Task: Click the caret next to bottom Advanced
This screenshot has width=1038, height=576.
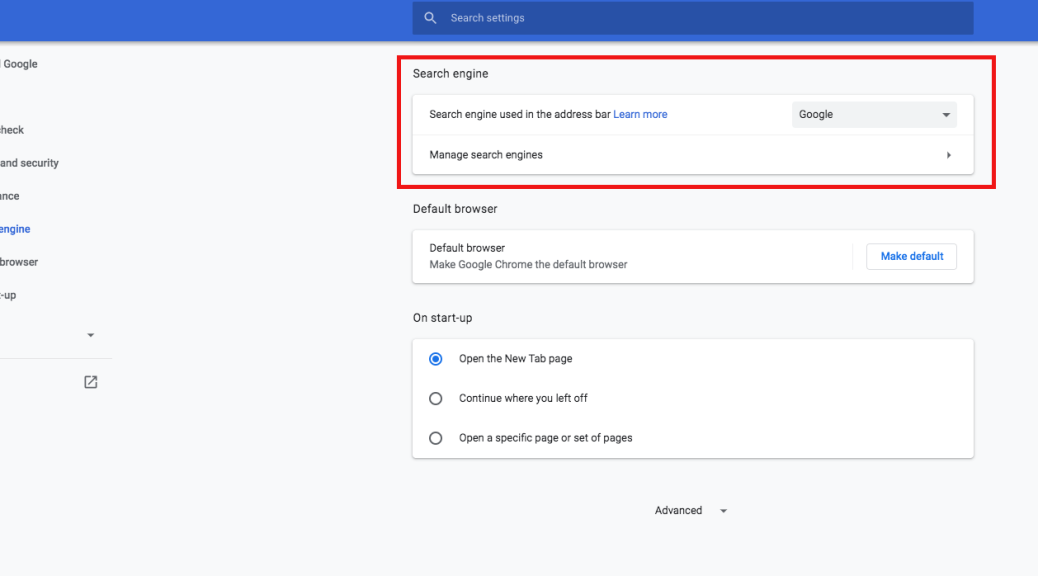Action: (x=724, y=511)
